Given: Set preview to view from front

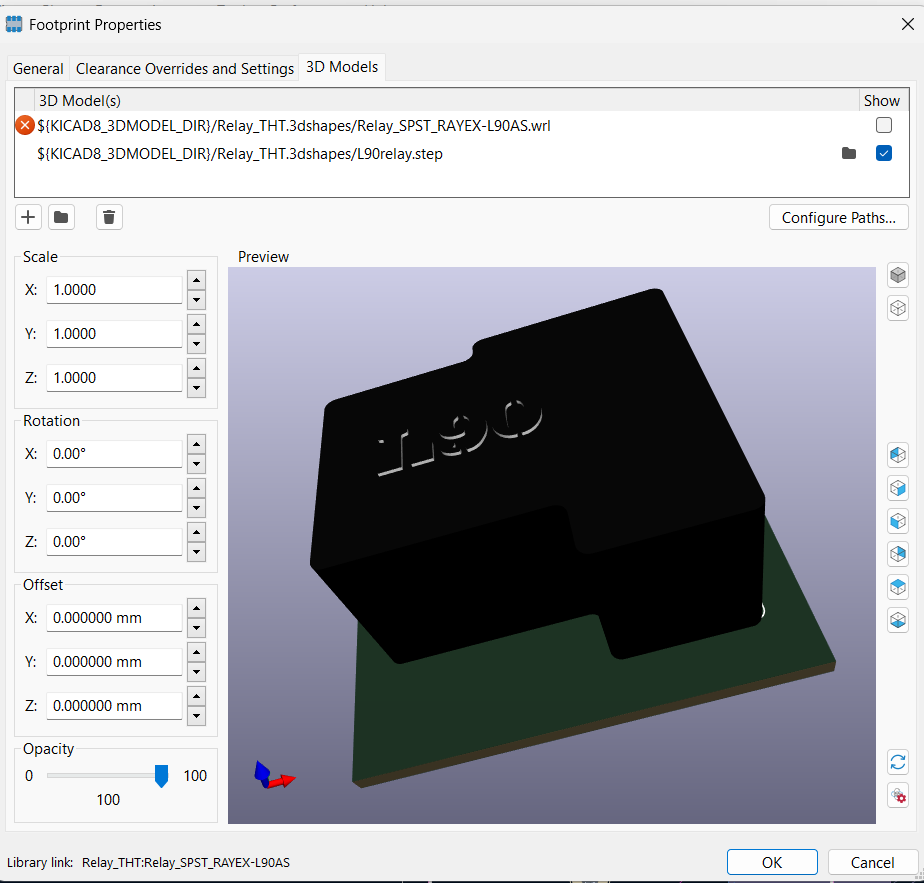Looking at the screenshot, I should (x=897, y=521).
